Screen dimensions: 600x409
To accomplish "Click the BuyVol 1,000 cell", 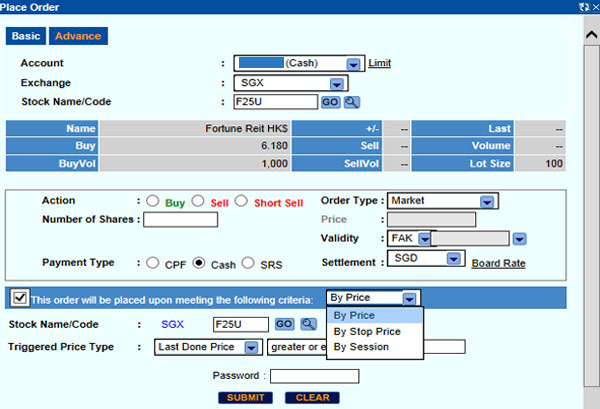I will point(195,164).
